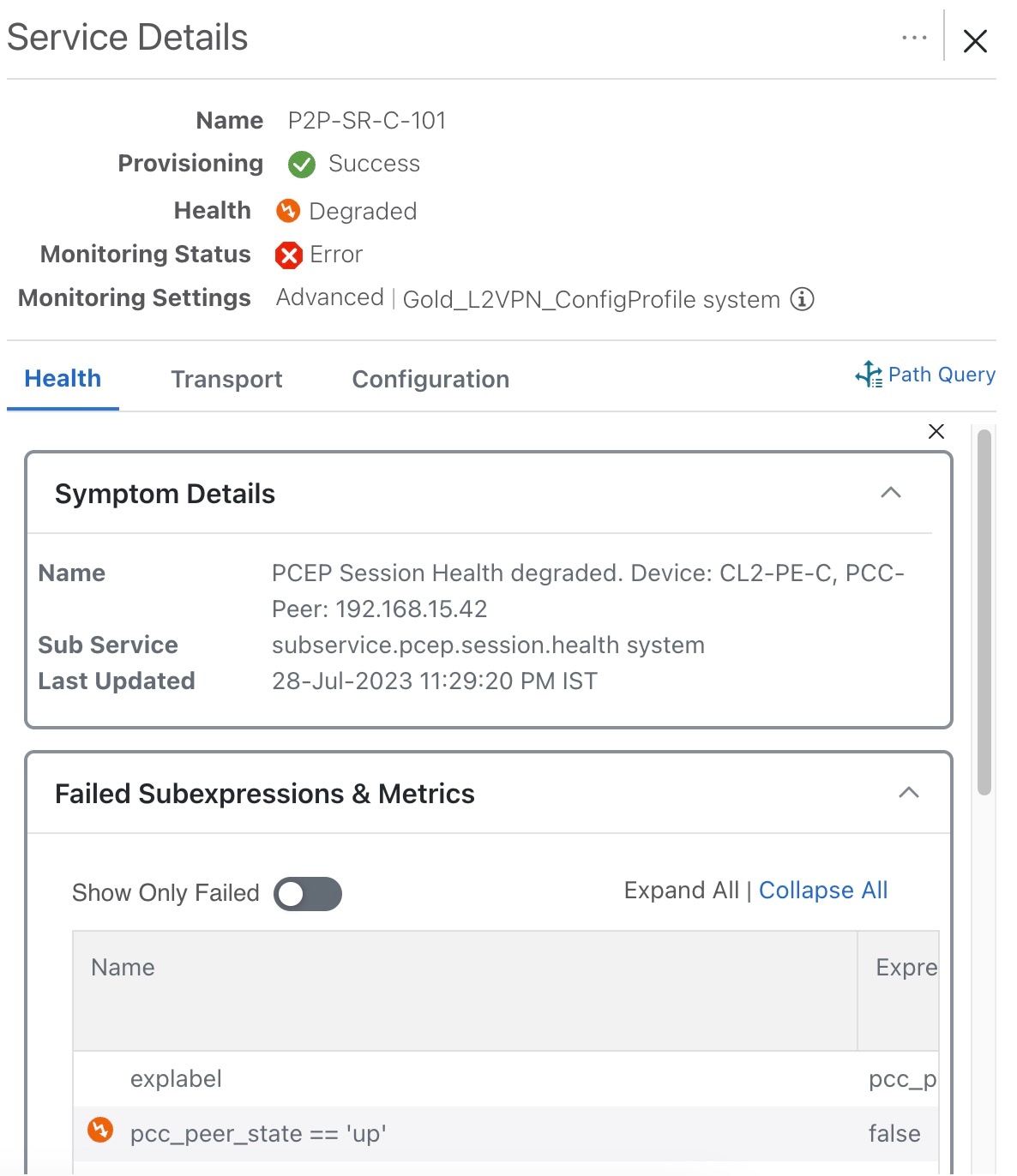Click the Degraded health status icon

tap(288, 211)
